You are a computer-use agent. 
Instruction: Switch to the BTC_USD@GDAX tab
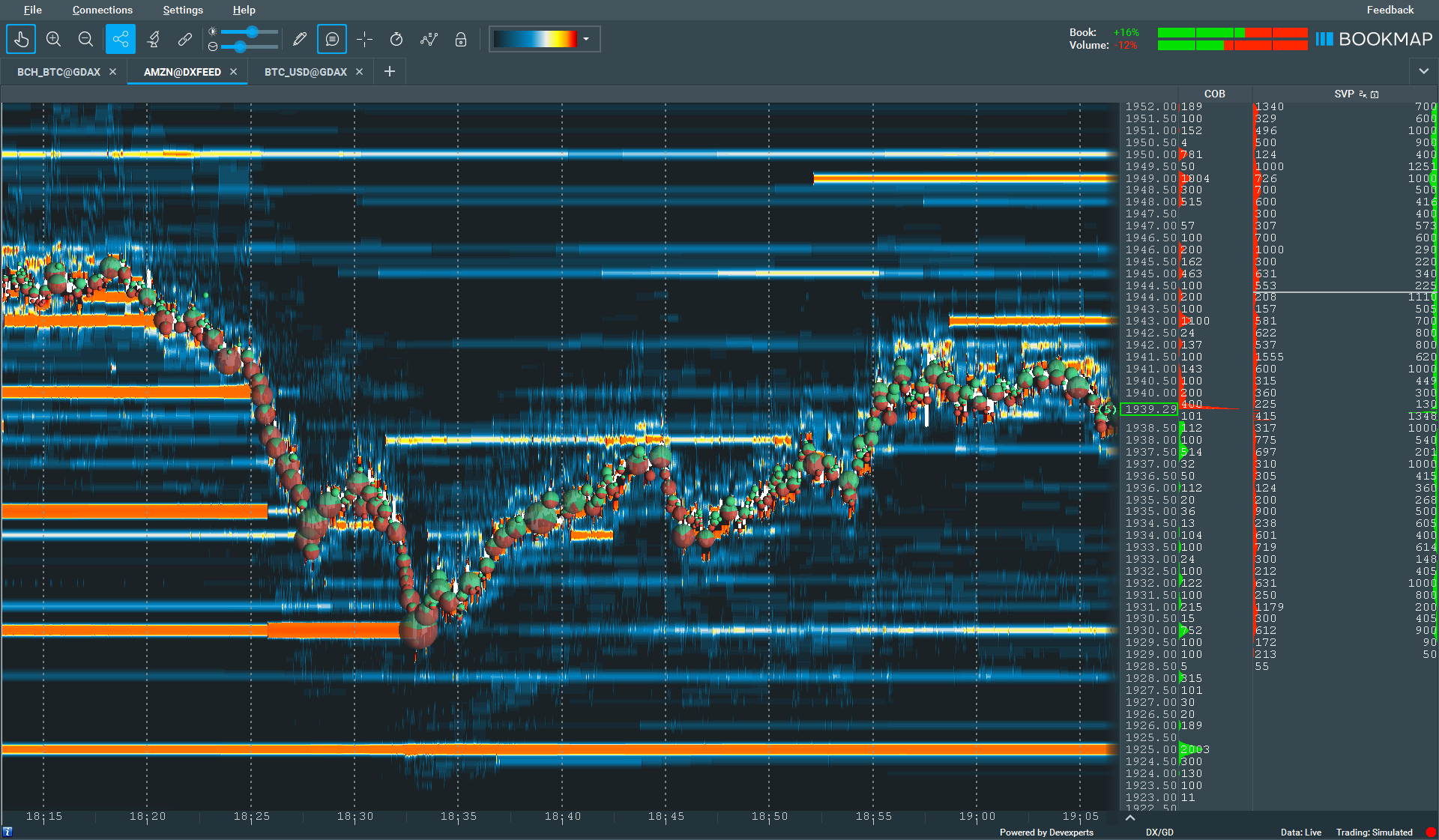click(305, 72)
